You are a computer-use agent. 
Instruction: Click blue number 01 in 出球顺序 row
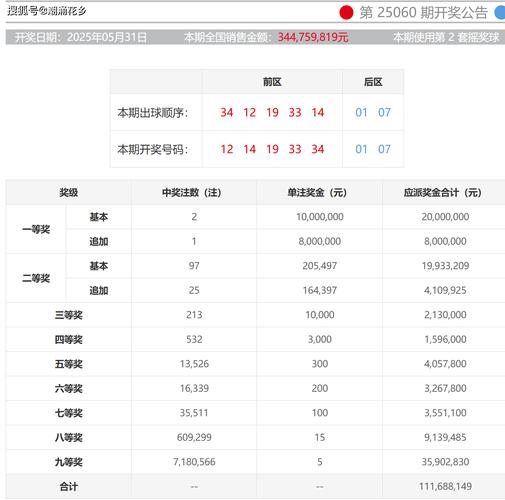361,112
